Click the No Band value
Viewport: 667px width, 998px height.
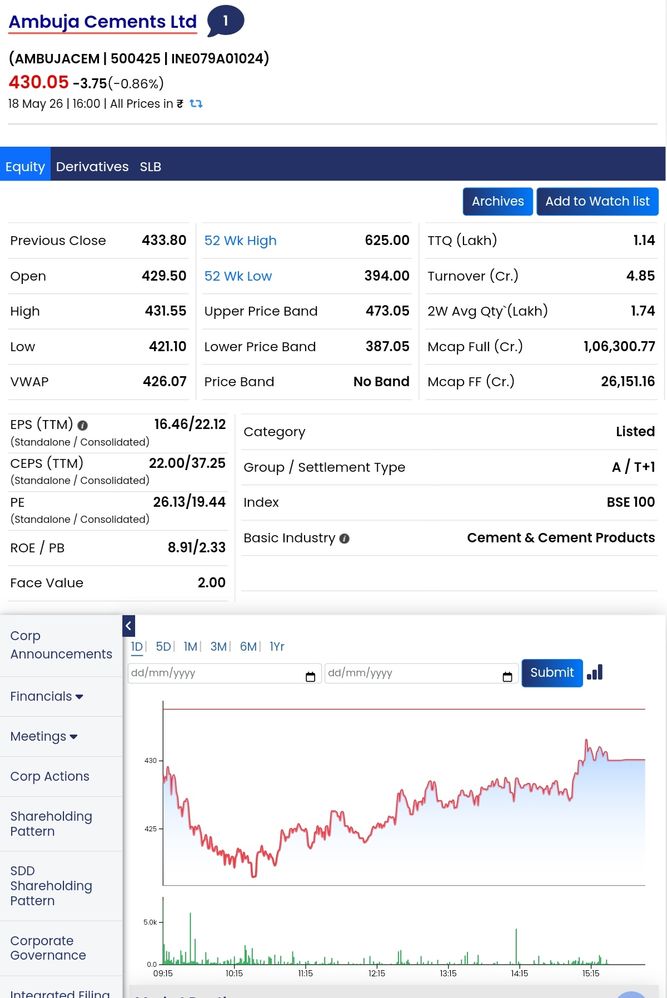click(381, 382)
